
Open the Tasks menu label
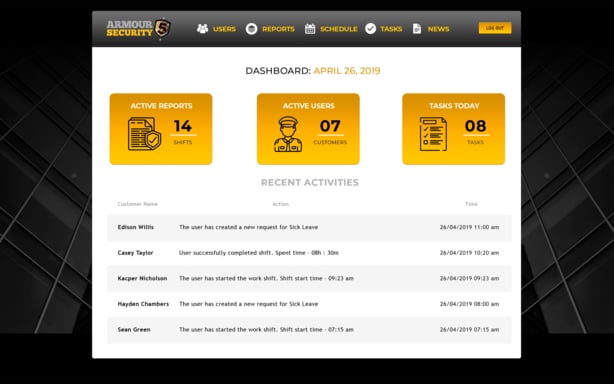[x=391, y=29]
